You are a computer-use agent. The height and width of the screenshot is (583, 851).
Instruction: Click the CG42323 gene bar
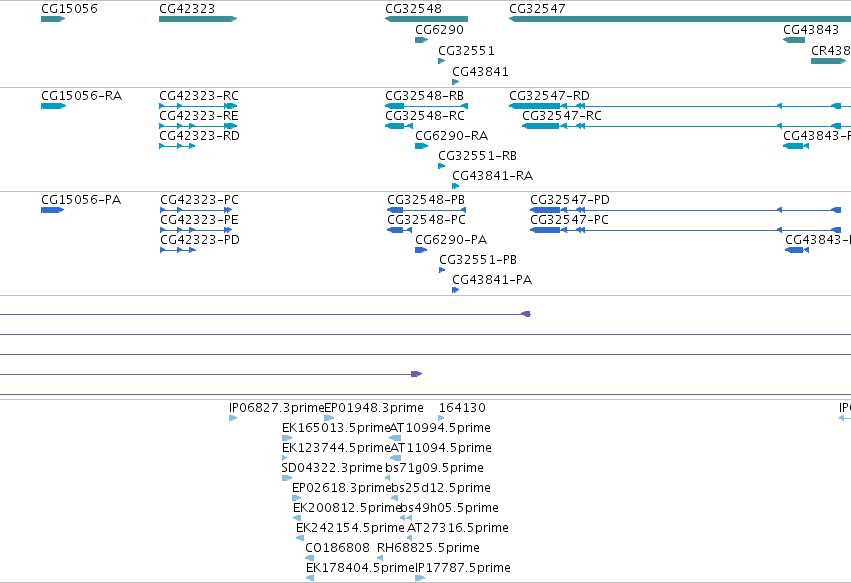click(198, 19)
